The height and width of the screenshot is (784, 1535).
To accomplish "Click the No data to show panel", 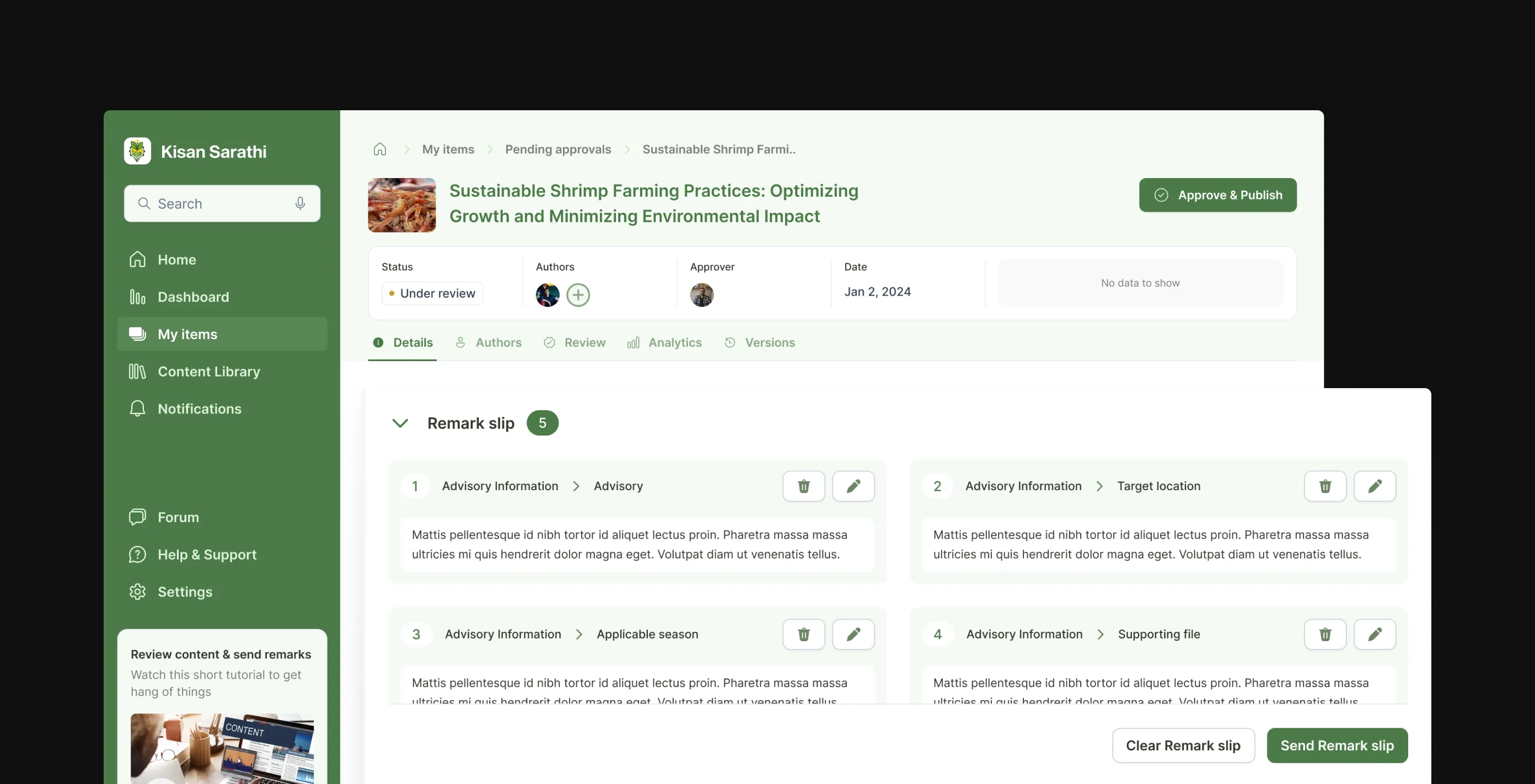I will click(x=1140, y=283).
